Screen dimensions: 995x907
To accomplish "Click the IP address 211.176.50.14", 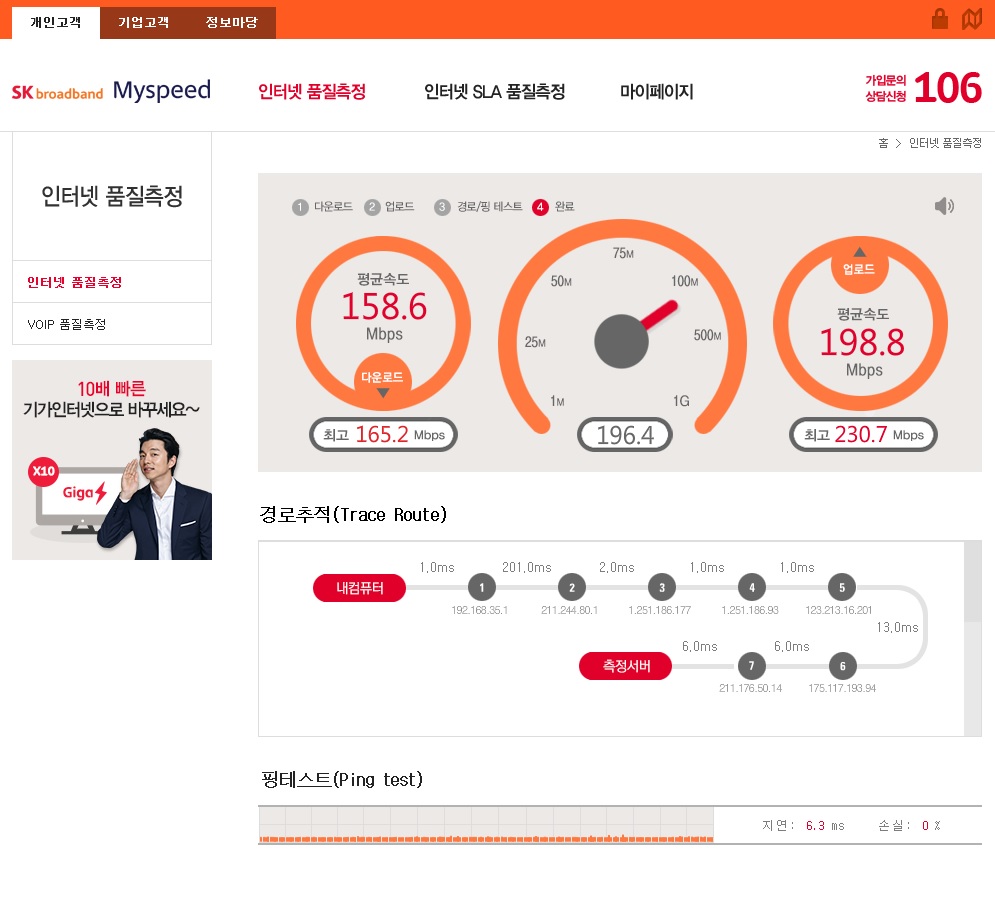I will (751, 688).
